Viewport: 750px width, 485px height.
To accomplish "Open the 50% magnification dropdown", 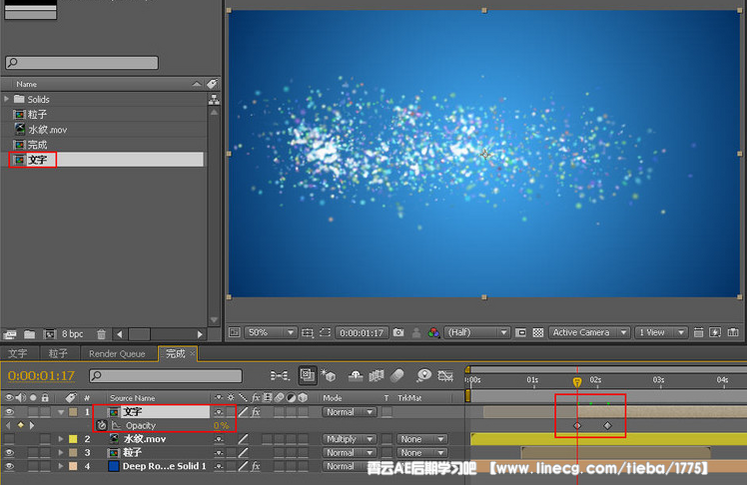I will click(x=271, y=332).
